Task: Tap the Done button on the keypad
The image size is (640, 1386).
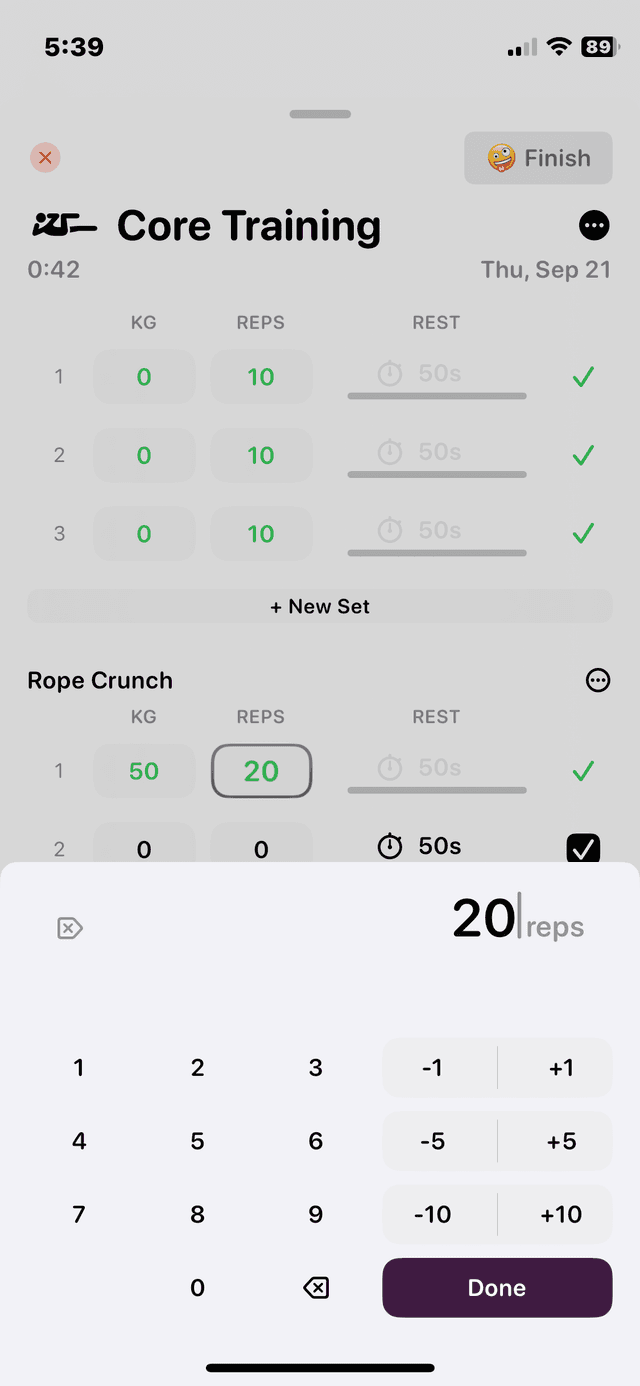Action: click(496, 1287)
